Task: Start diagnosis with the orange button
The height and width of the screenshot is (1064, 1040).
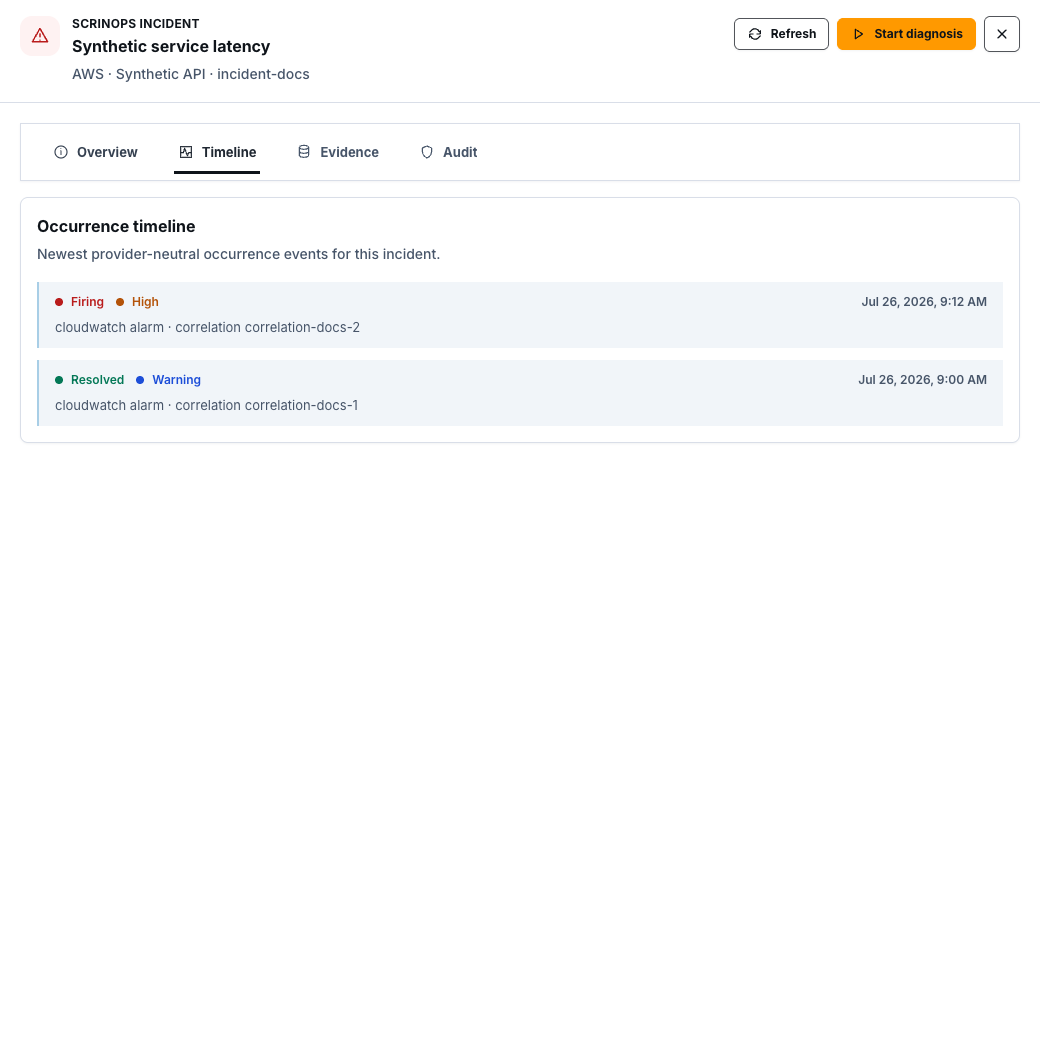Action: (x=906, y=34)
